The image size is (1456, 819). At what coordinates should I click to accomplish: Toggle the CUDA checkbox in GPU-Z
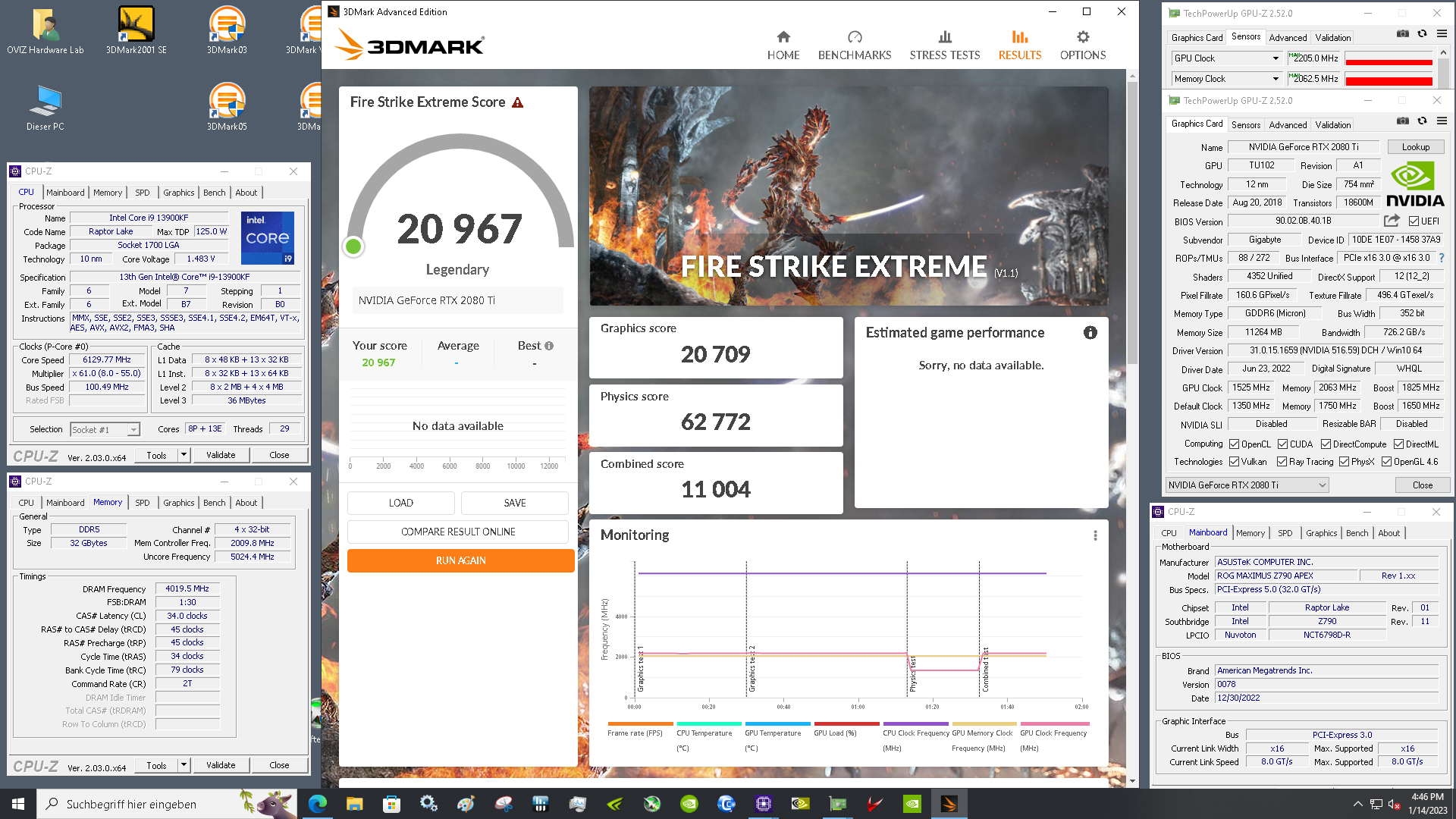pyautogui.click(x=1282, y=444)
